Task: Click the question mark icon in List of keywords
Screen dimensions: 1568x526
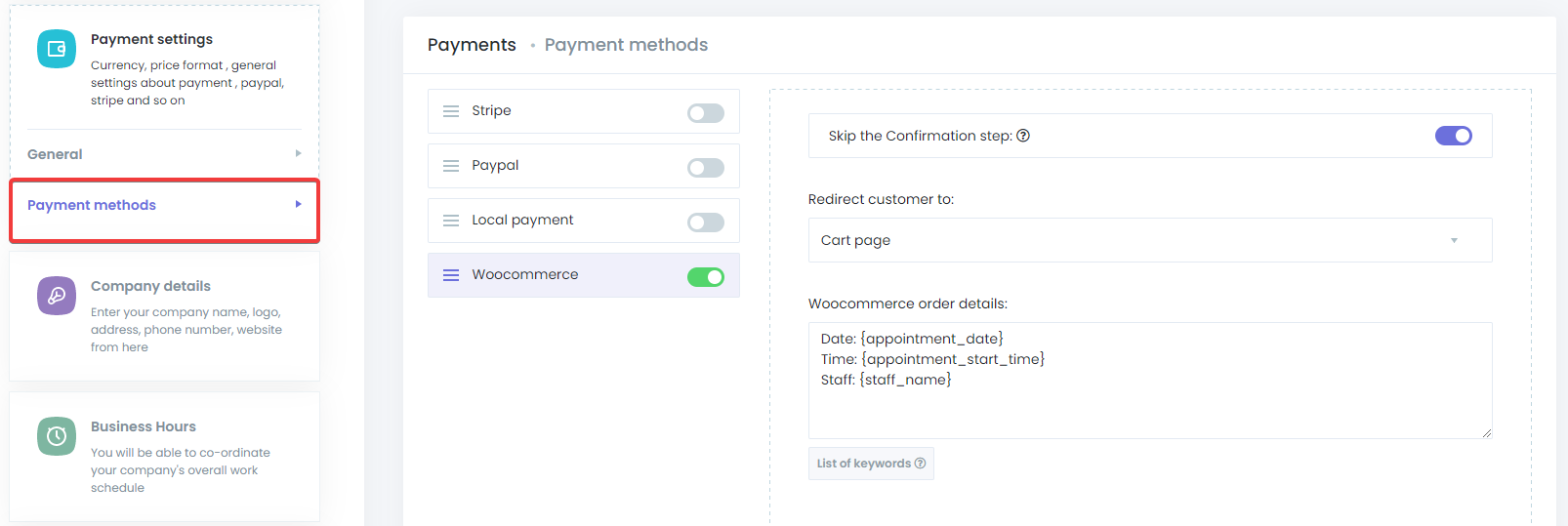Action: (x=920, y=464)
